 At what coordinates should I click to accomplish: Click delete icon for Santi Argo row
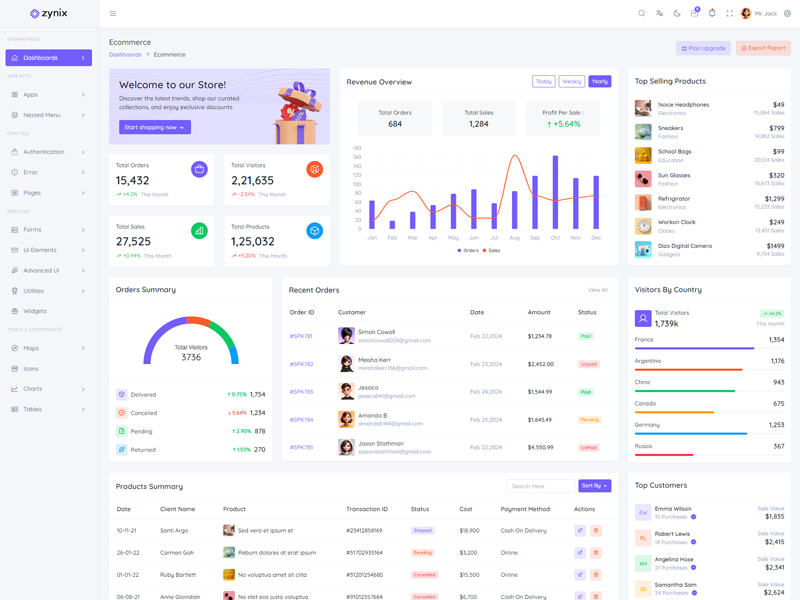[x=596, y=531]
